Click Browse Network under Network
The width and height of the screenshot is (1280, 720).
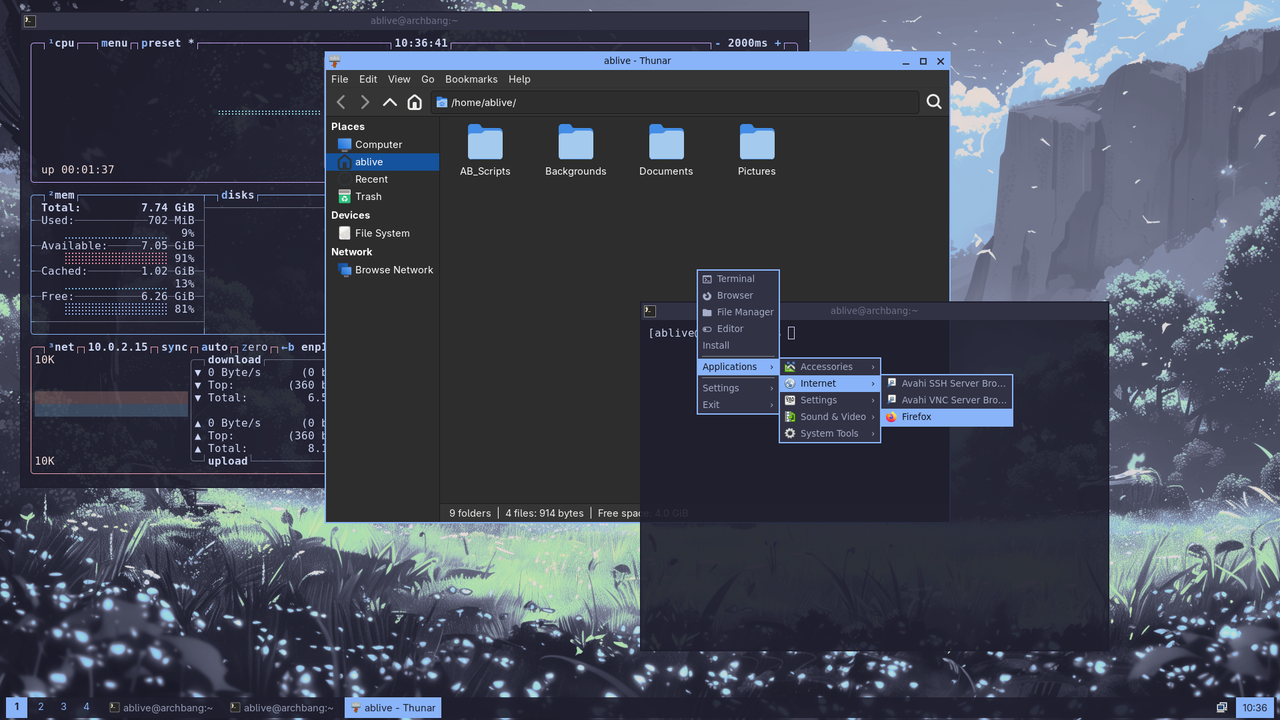393,269
